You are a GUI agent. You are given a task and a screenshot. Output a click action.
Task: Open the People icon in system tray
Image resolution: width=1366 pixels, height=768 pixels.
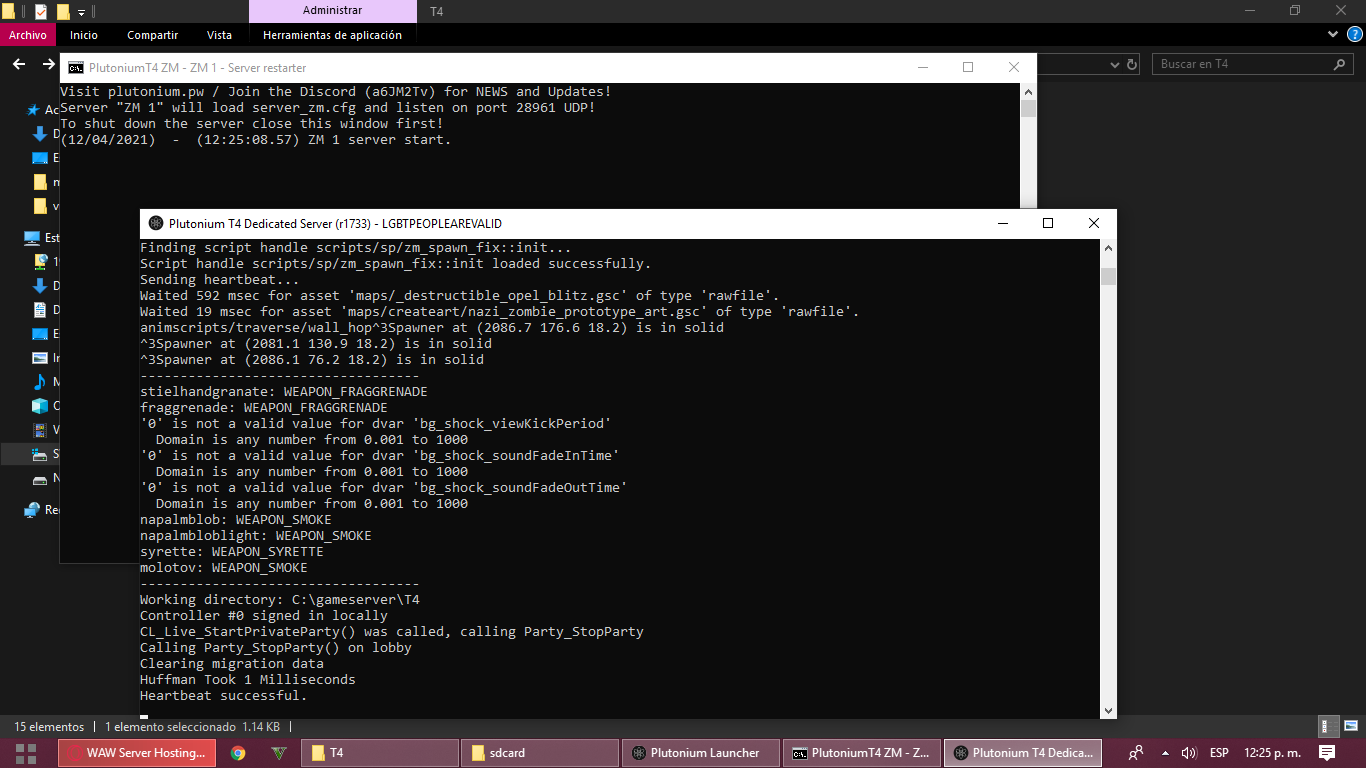[x=1136, y=753]
